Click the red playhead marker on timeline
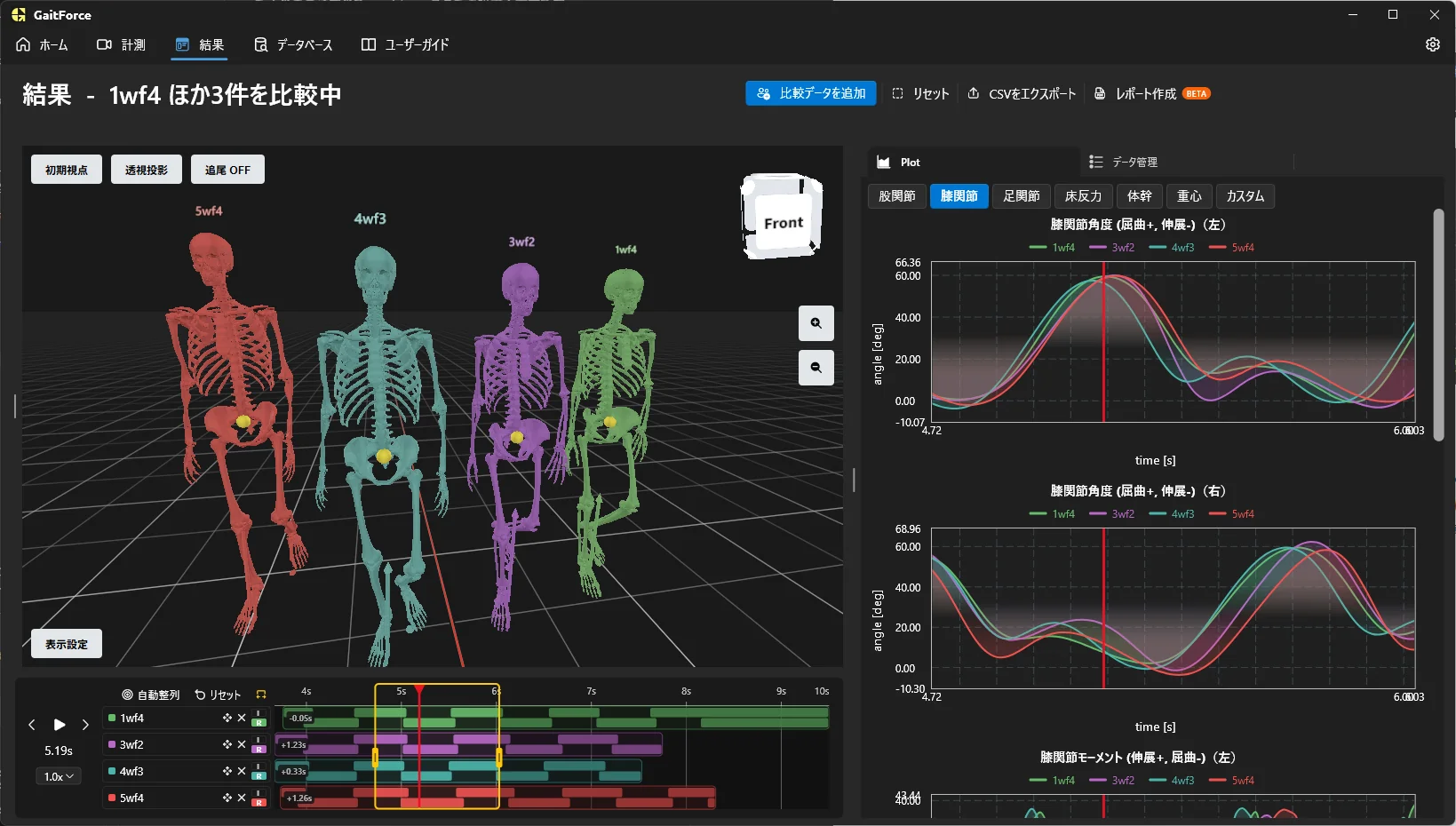The image size is (1456, 826). [x=418, y=689]
